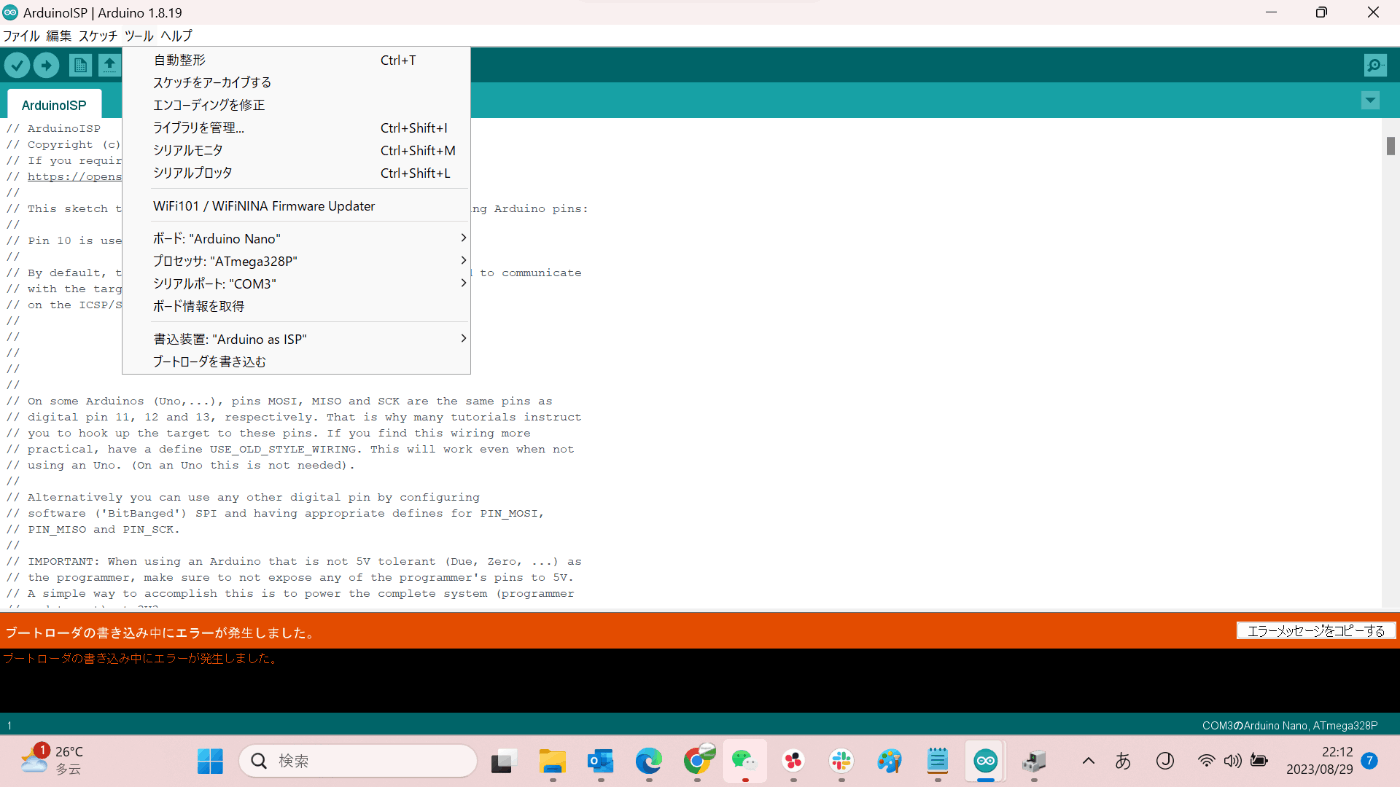Image resolution: width=1400 pixels, height=787 pixels.
Task: Open the volume speaker tray icon
Action: 1232,761
